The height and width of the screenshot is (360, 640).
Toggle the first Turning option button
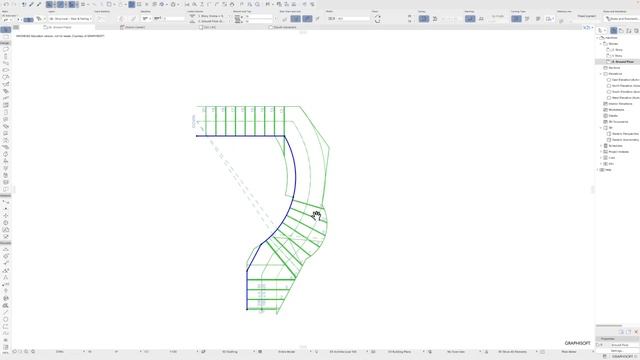click(x=424, y=19)
